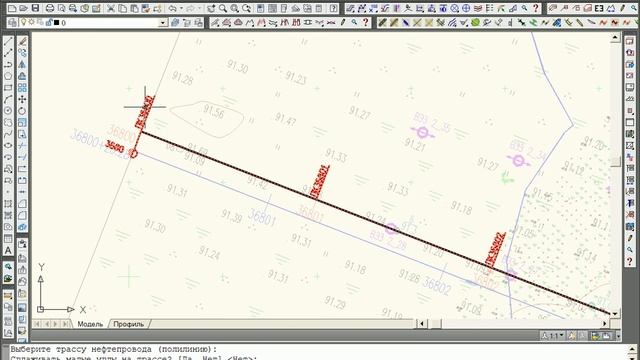
Task: Select the Polygon draw tool
Action: point(8,76)
